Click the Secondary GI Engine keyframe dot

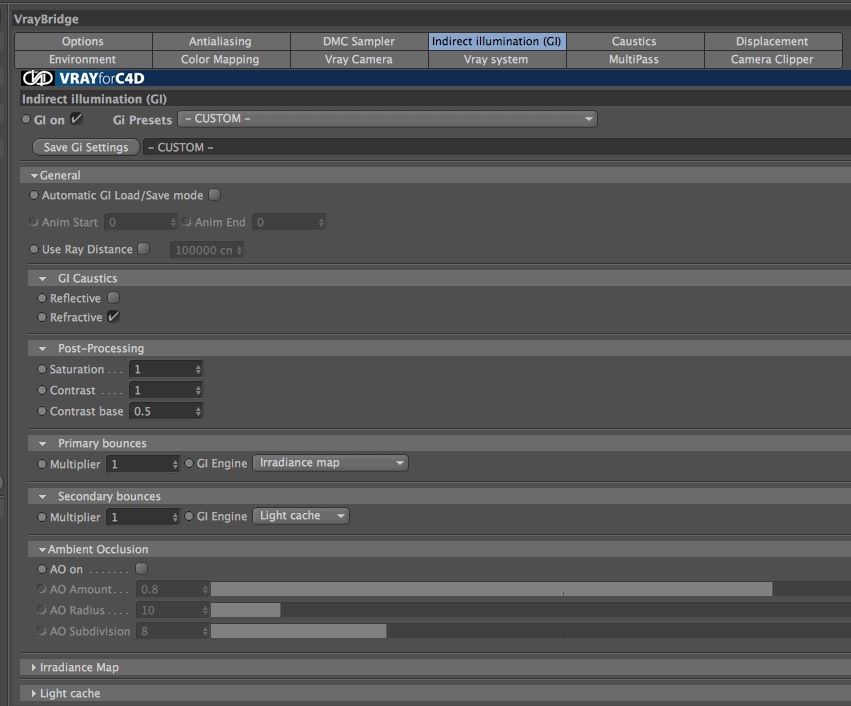(189, 516)
